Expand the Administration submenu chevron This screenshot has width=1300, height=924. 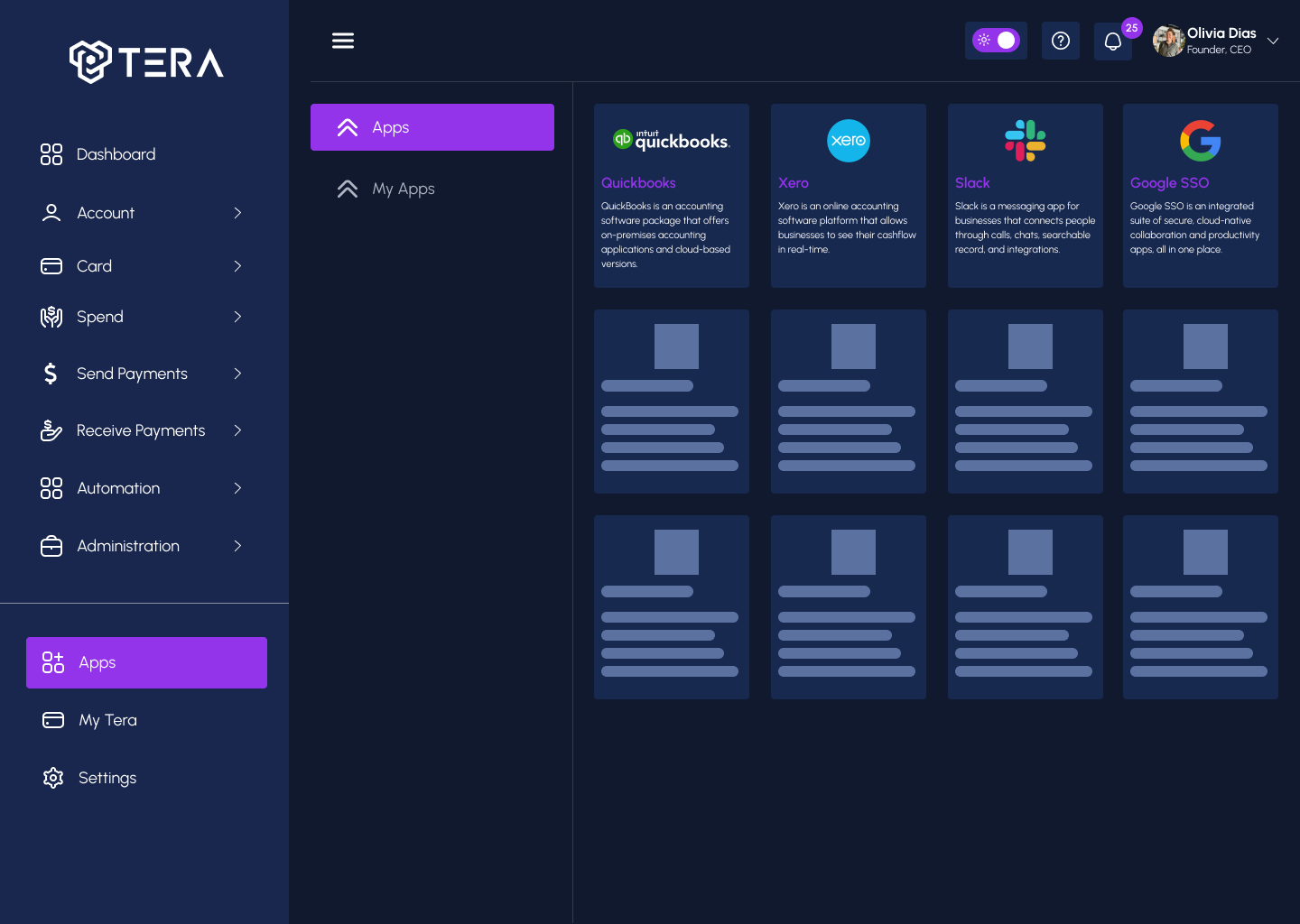click(x=237, y=546)
